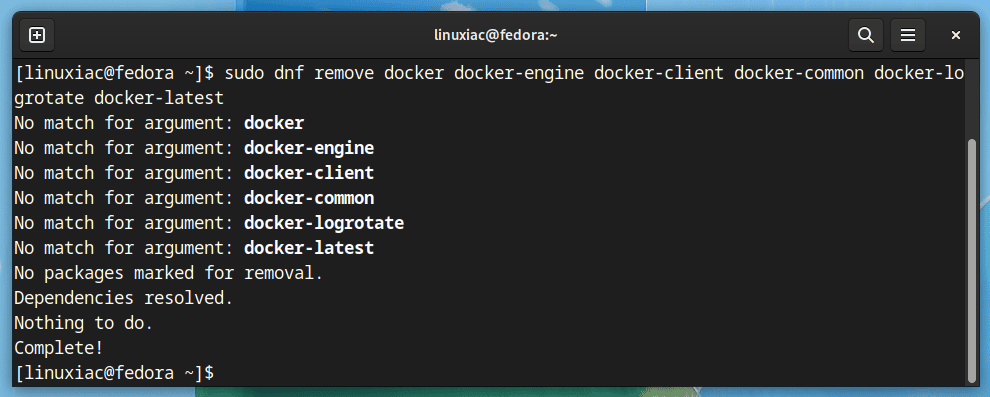The height and width of the screenshot is (397, 990).
Task: Click the bold docker-logrotate text
Action: pos(324,223)
